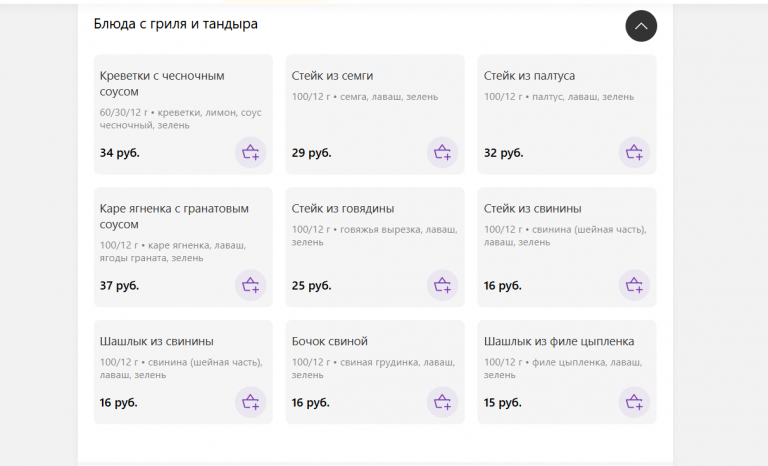This screenshot has width=768, height=466.
Task: Add Бочок свиной to basket
Action: (x=442, y=402)
